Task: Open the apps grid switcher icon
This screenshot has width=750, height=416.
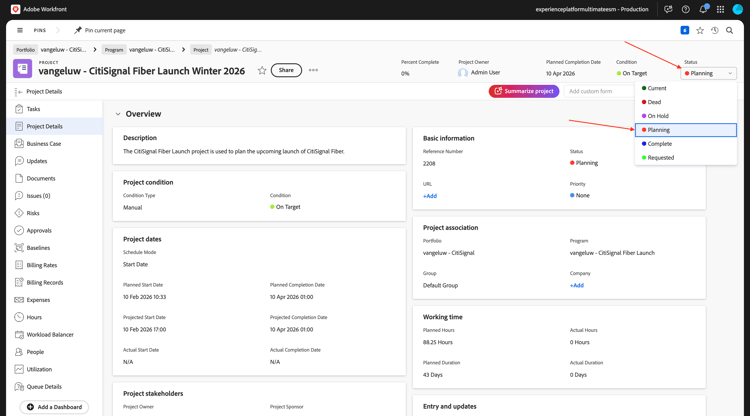Action: coord(720,9)
